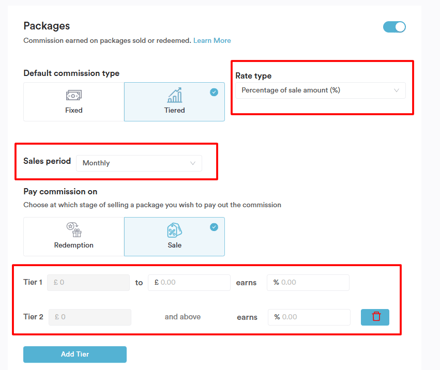
Task: Click the Default commission type label
Action: tap(71, 73)
